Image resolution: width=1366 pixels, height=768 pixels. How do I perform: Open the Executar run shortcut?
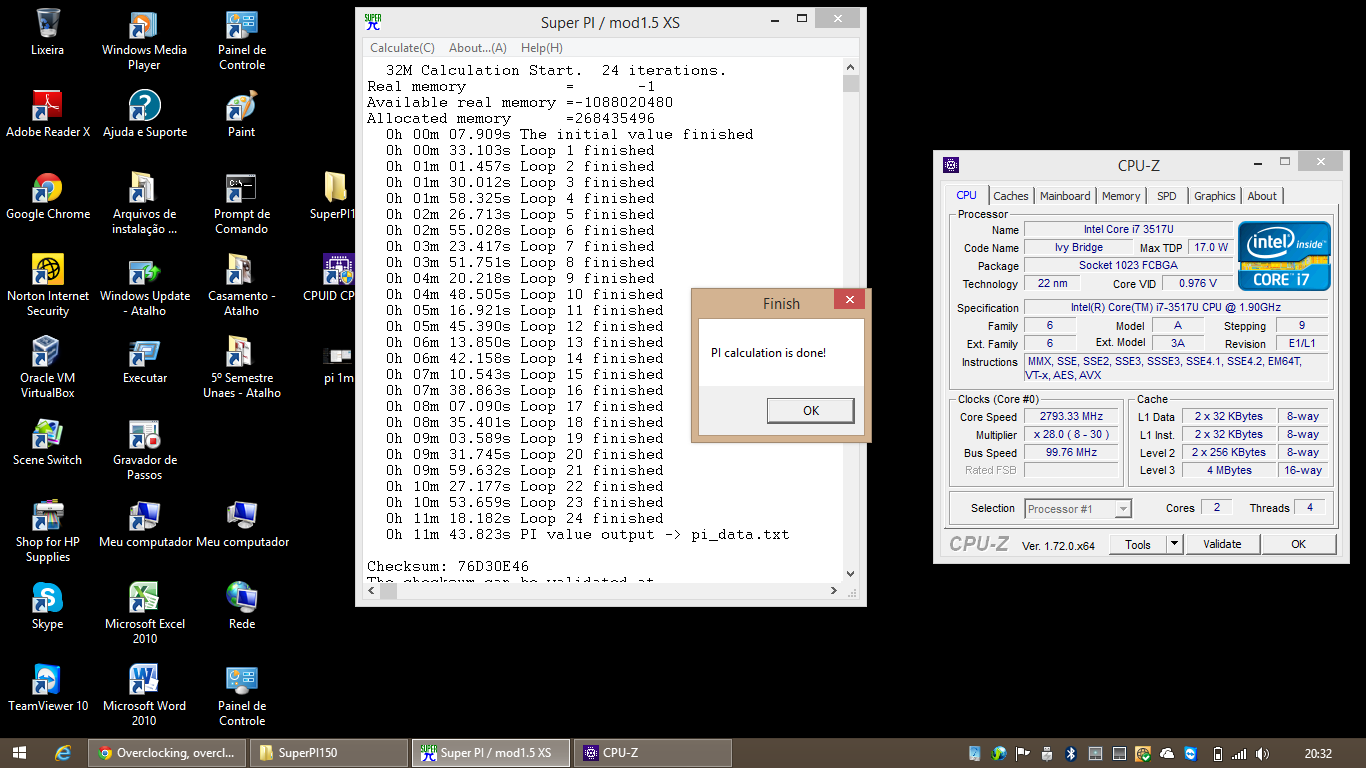point(144,360)
